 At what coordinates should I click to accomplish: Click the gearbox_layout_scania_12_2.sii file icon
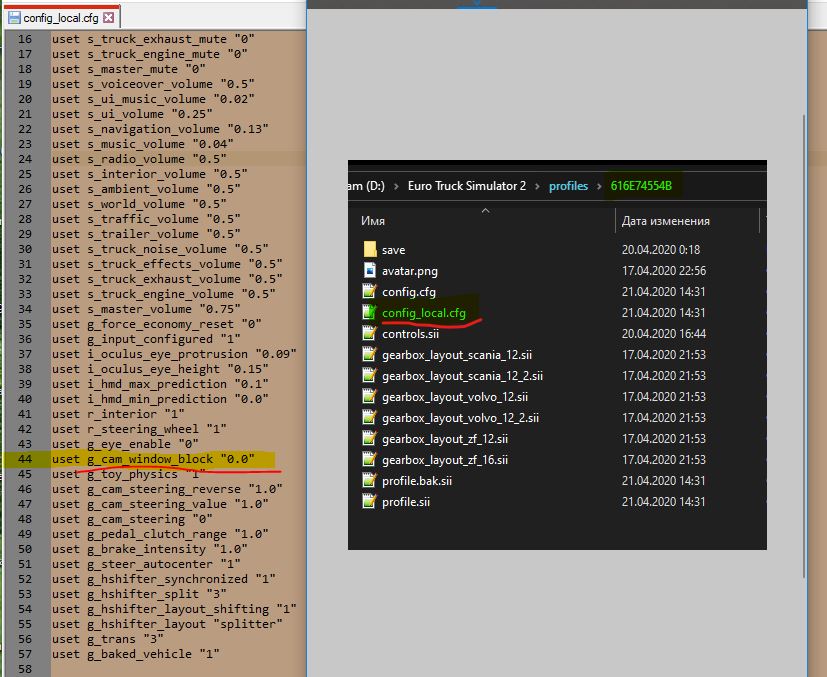[370, 375]
